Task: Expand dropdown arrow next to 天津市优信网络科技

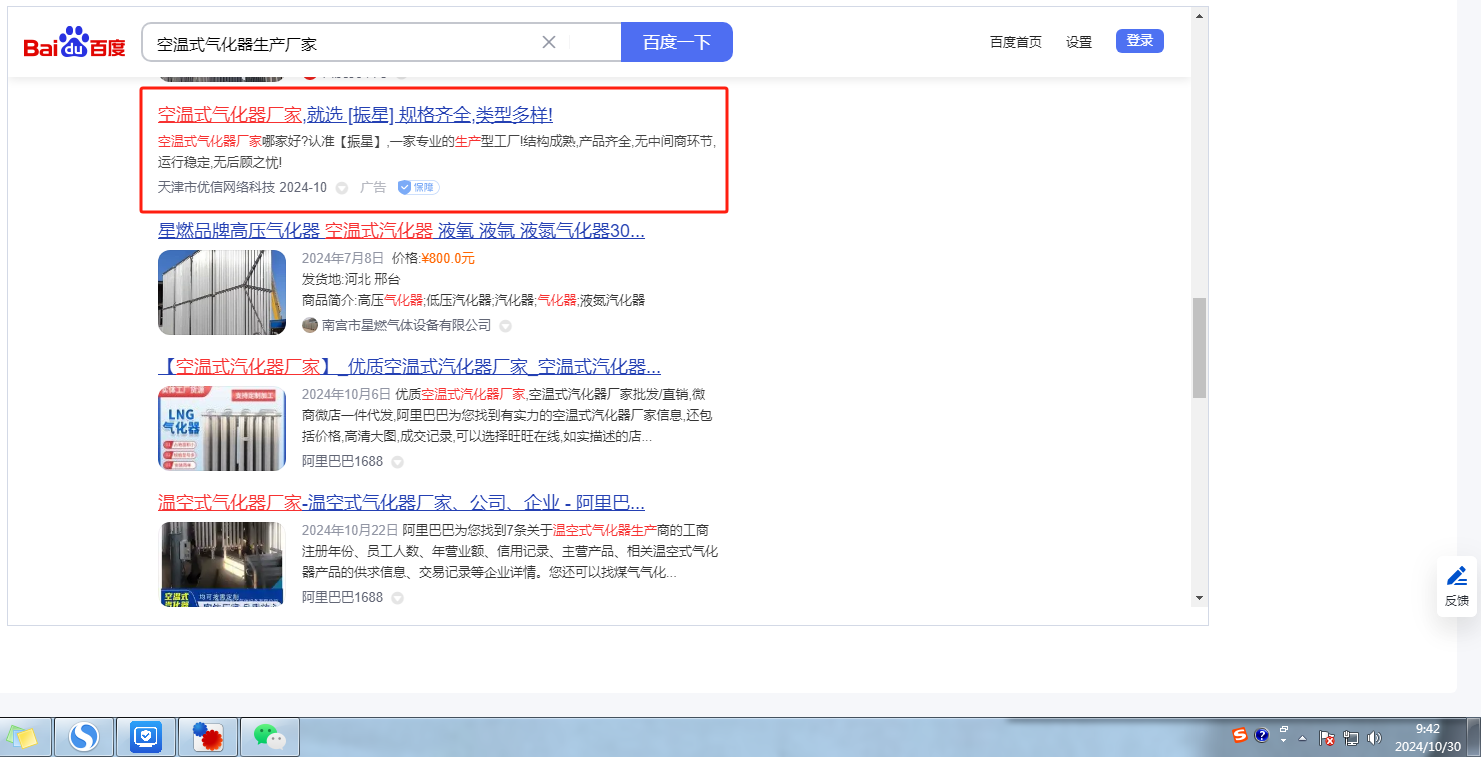Action: [342, 188]
